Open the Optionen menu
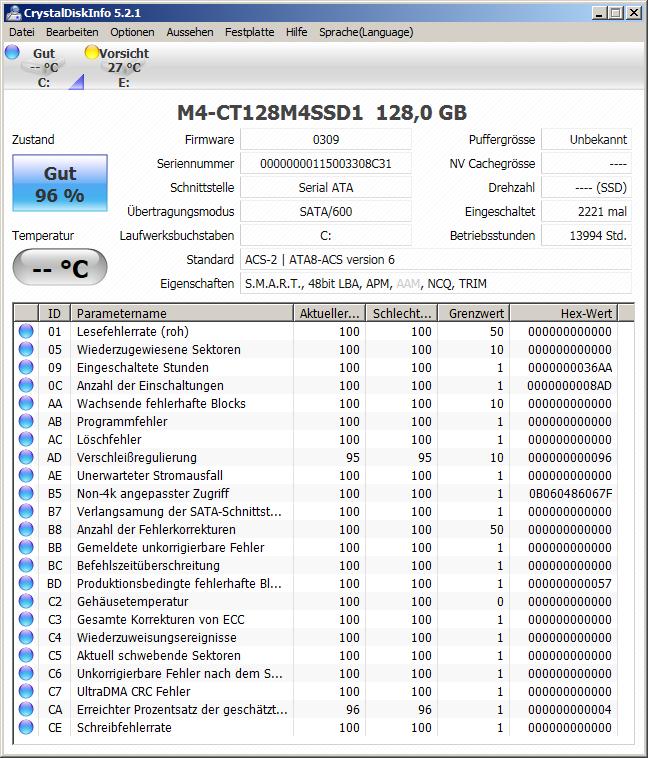Viewport: 648px width, 758px height. [x=133, y=32]
